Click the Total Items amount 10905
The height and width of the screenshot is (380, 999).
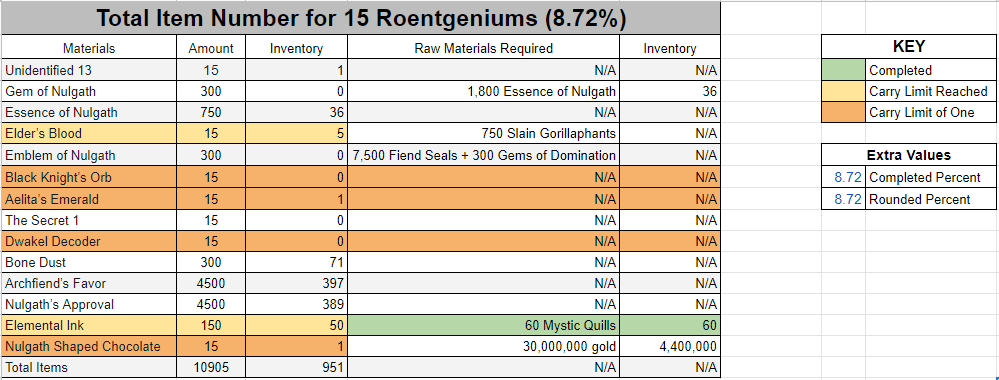pyautogui.click(x=211, y=368)
